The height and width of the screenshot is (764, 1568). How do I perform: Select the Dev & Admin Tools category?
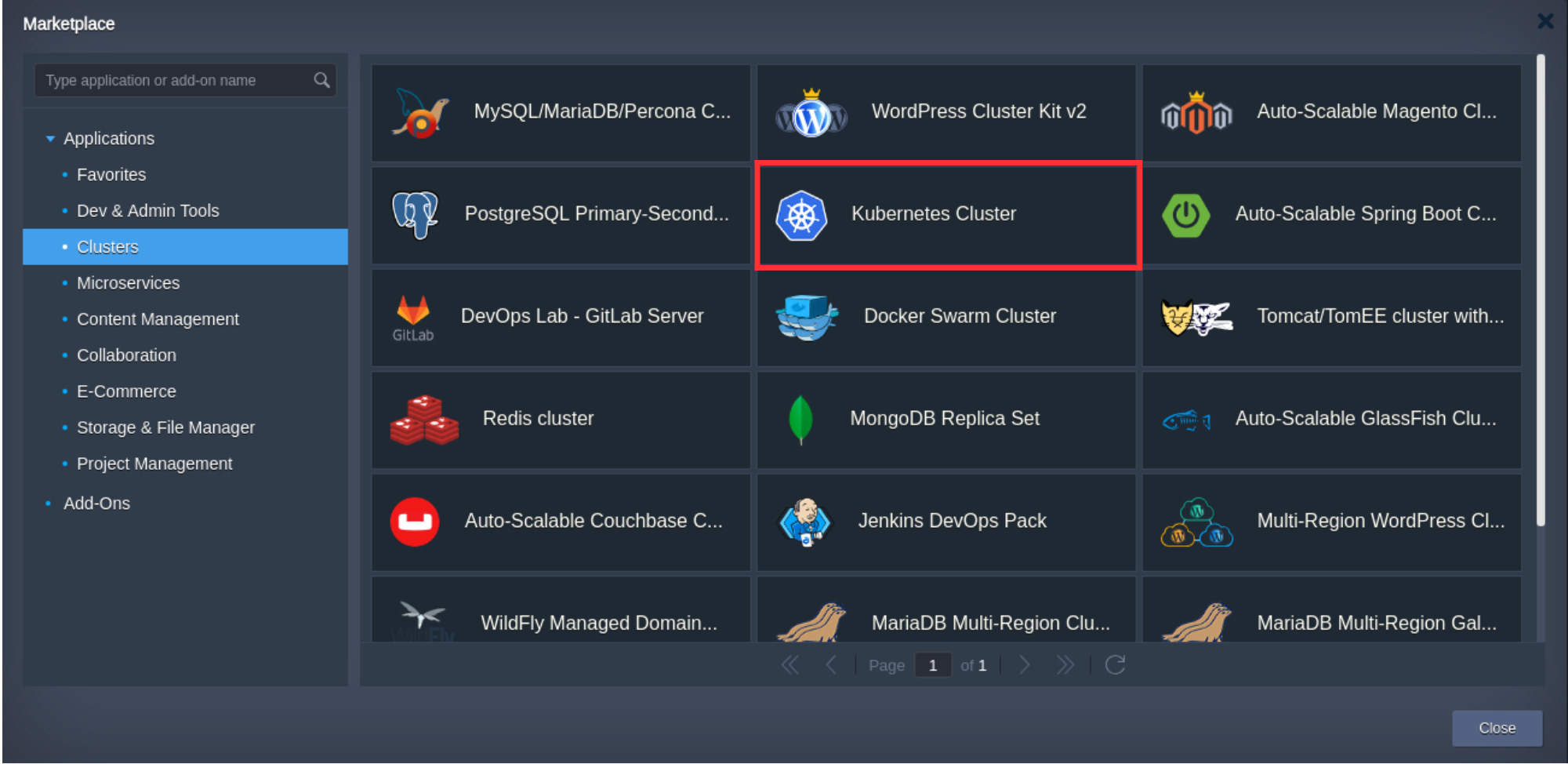pos(147,211)
